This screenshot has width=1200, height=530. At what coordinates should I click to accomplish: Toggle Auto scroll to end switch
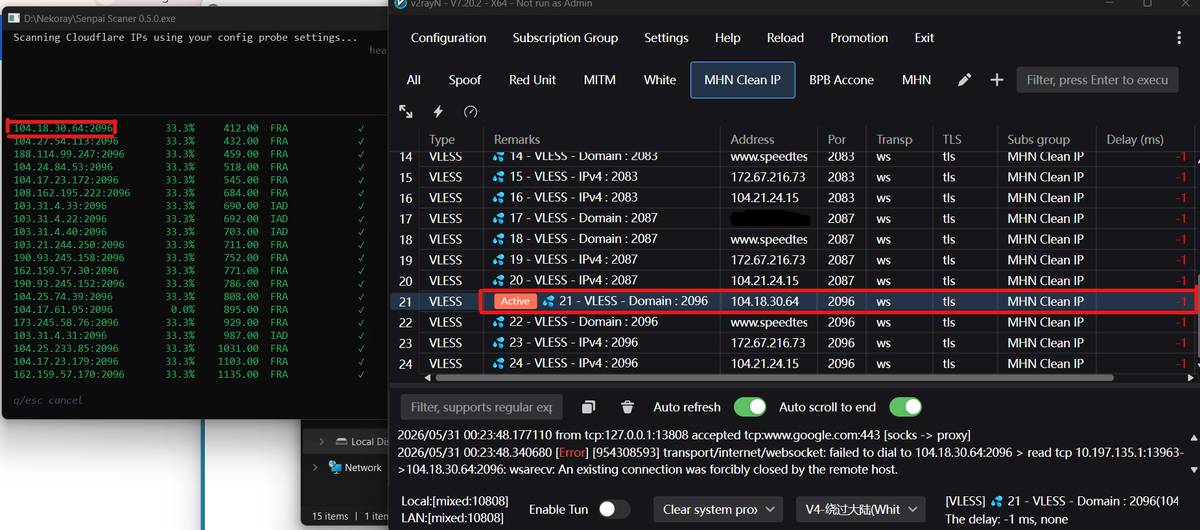pyautogui.click(x=905, y=407)
